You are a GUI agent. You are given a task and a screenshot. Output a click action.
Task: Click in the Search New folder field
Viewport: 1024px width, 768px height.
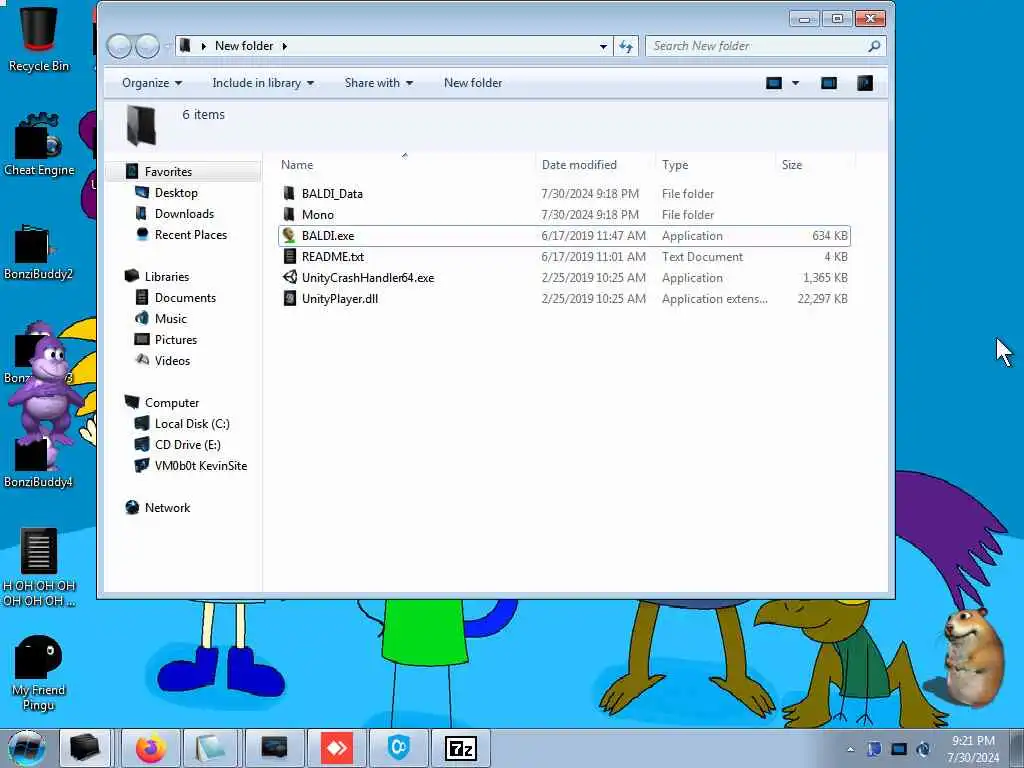pyautogui.click(x=758, y=46)
